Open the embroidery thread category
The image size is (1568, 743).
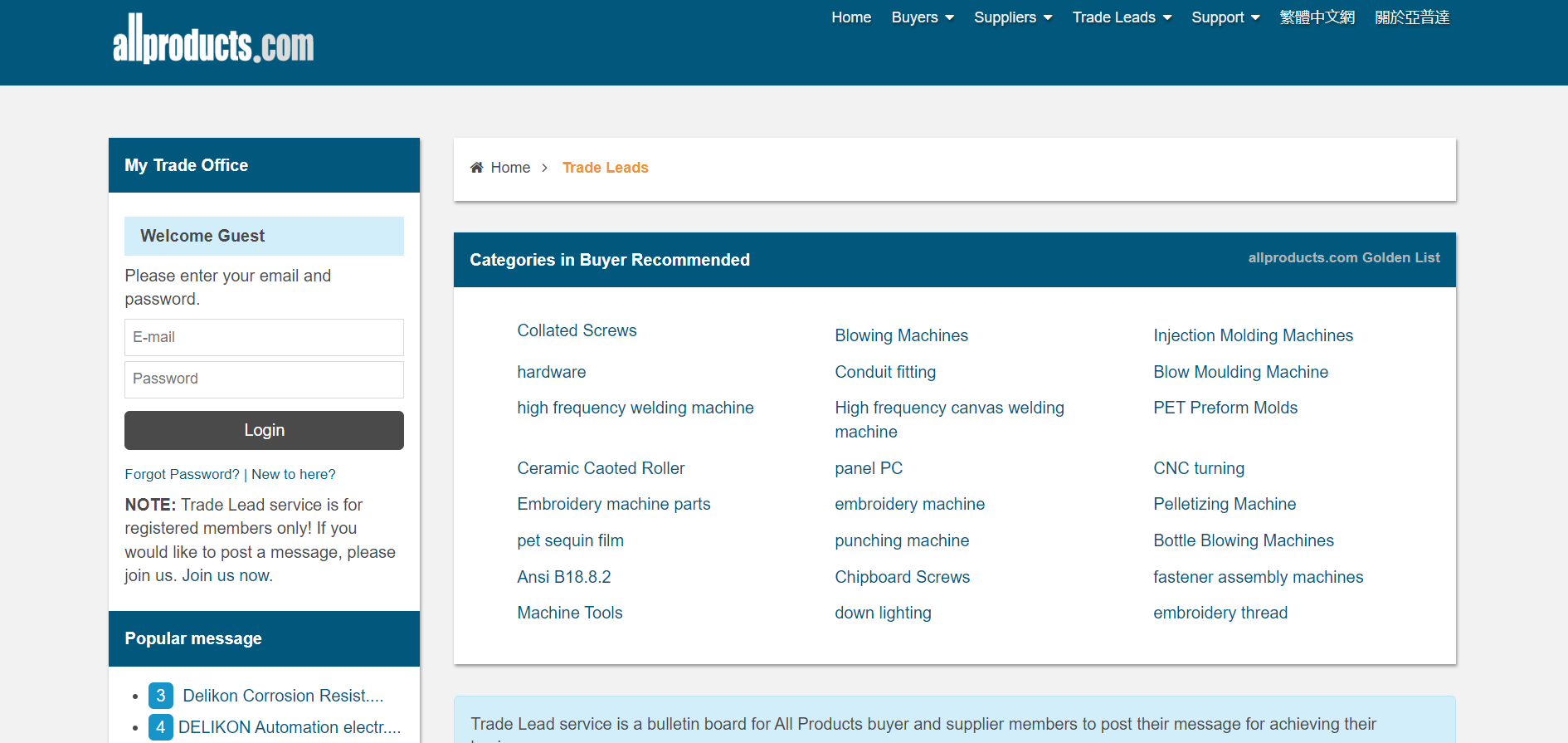point(1220,613)
